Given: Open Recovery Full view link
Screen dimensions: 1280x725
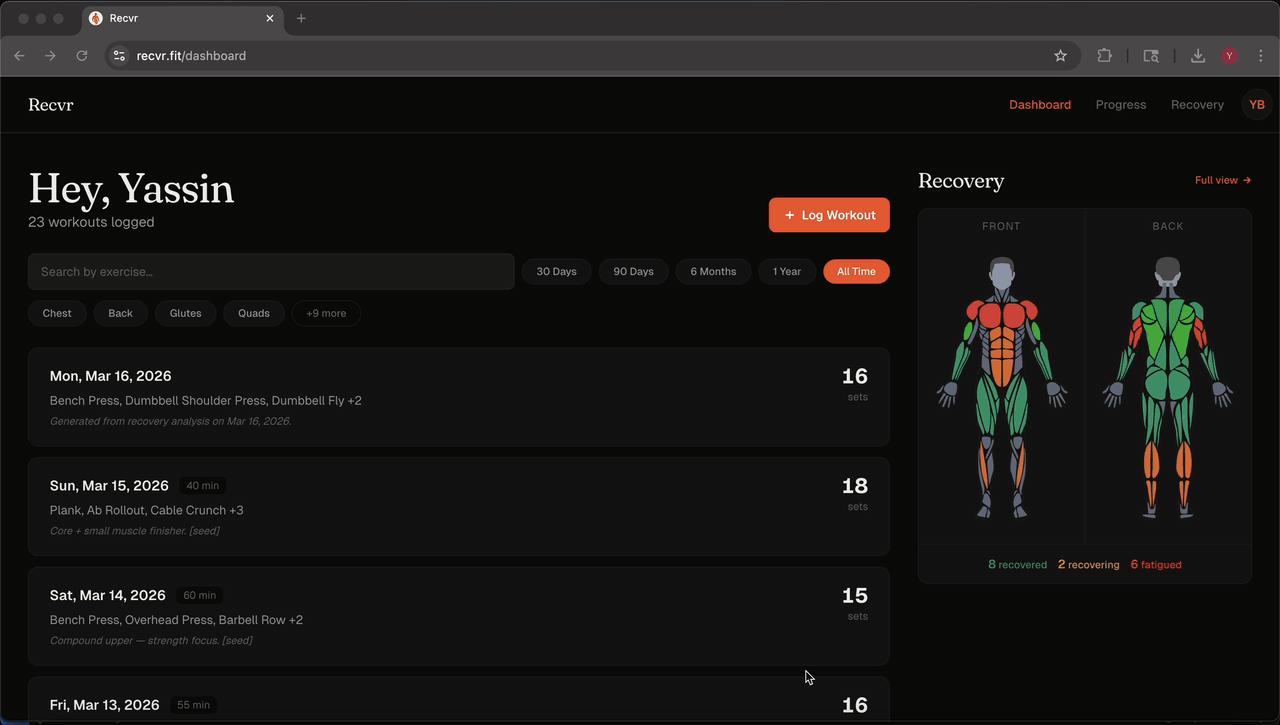Looking at the screenshot, I should coord(1221,180).
